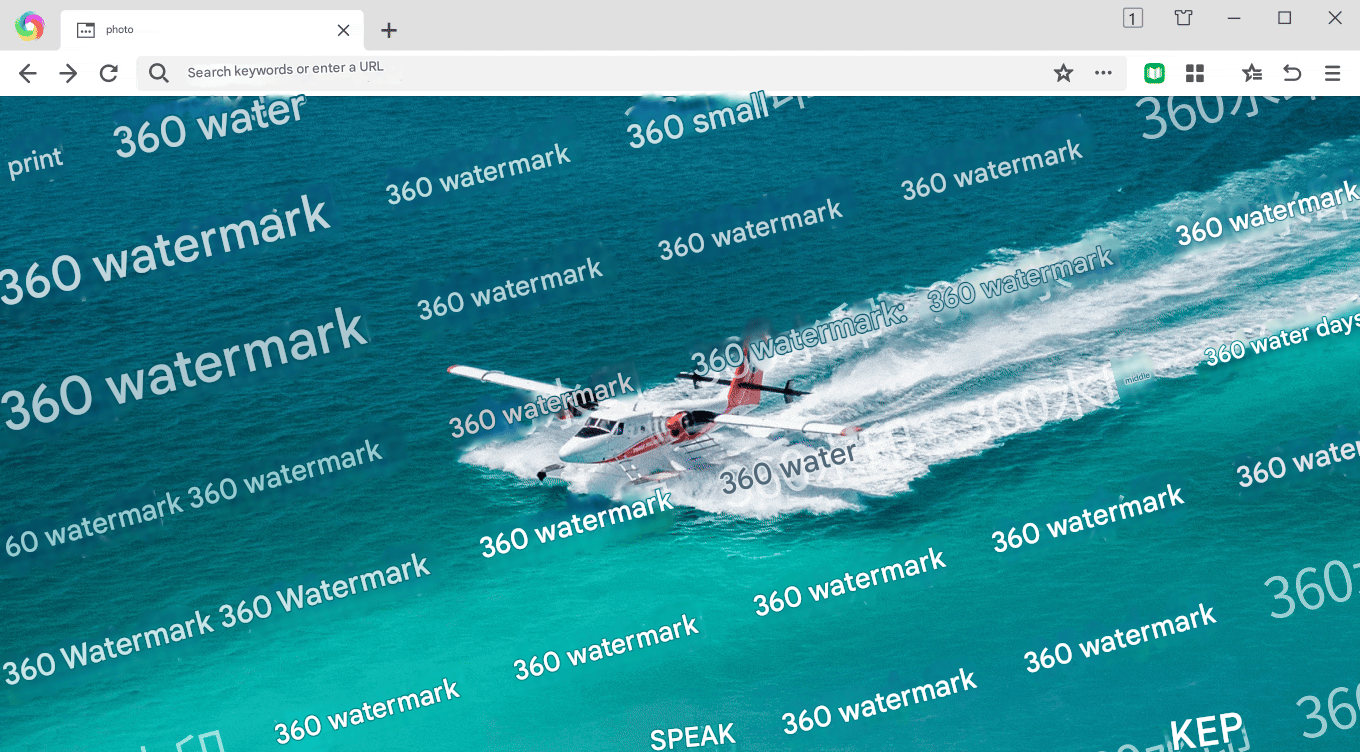Navigate back to the previous page

point(27,73)
